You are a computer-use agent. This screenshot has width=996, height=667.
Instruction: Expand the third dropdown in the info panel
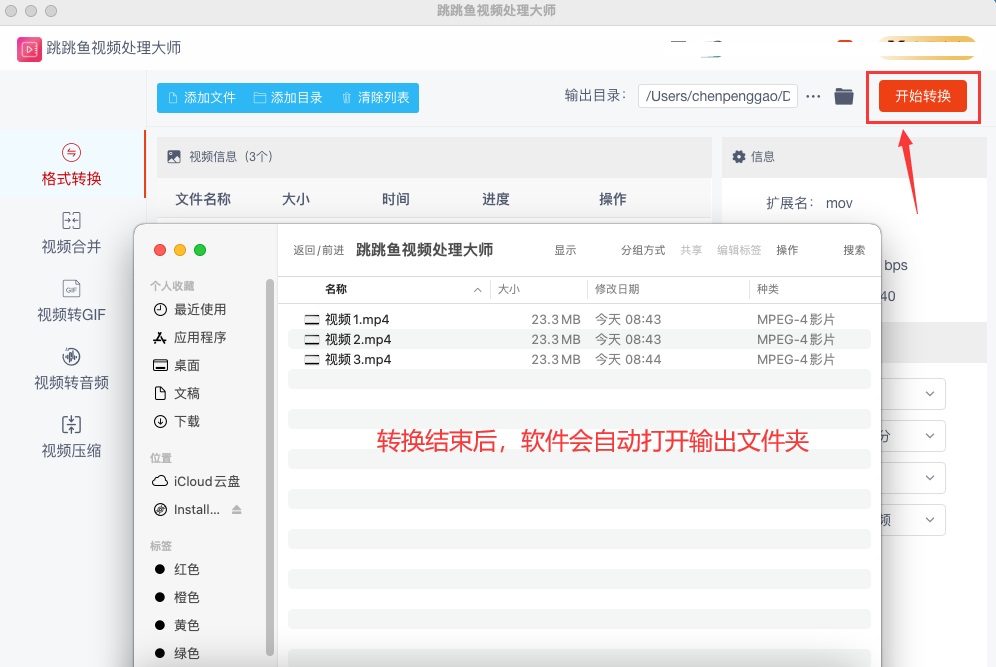coord(929,478)
